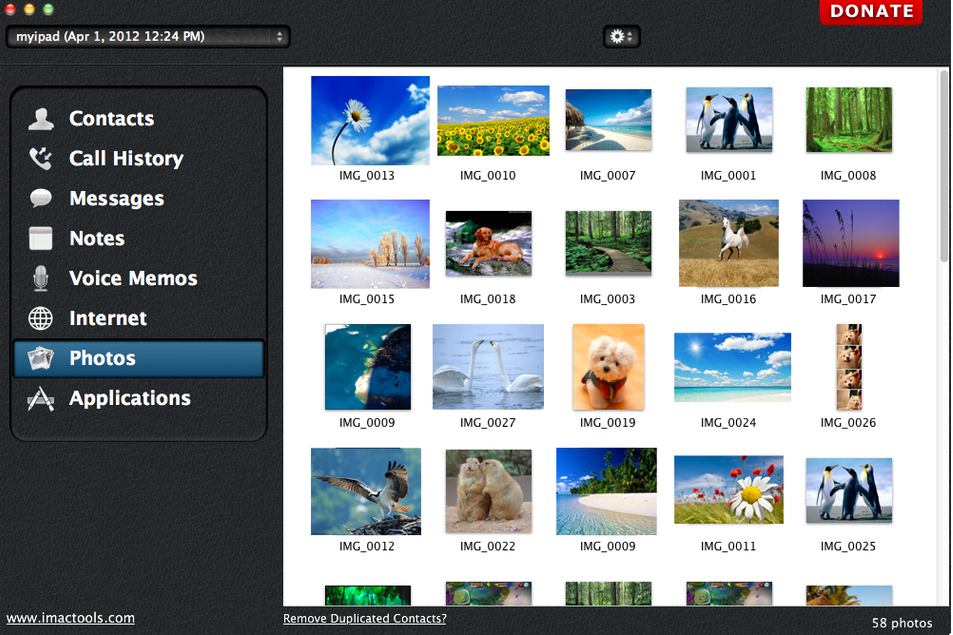Viewport: 953px width, 635px height.
Task: Click the Applications A-shaped icon
Action: [41, 399]
